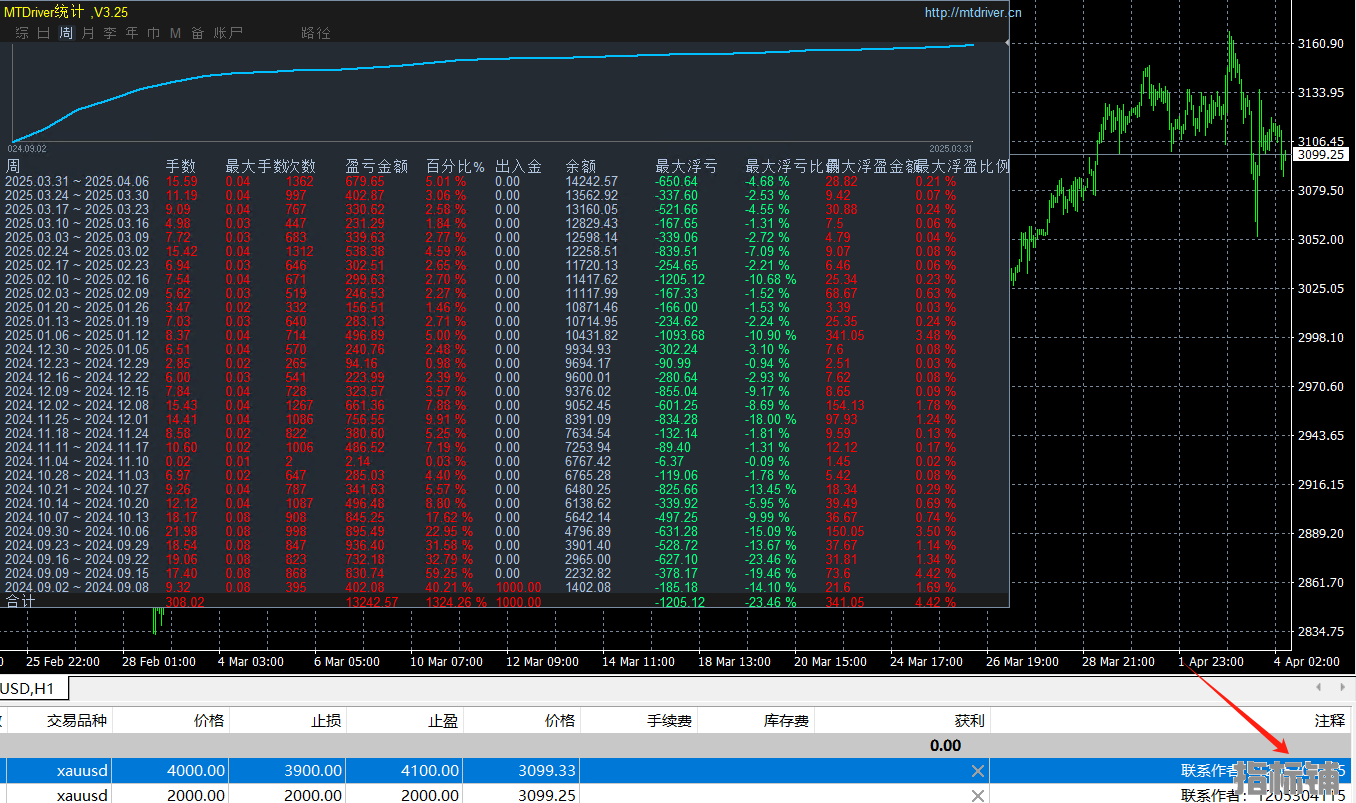Click the small arrow marker beside price scale
1356x803 pixels.
point(1007,43)
